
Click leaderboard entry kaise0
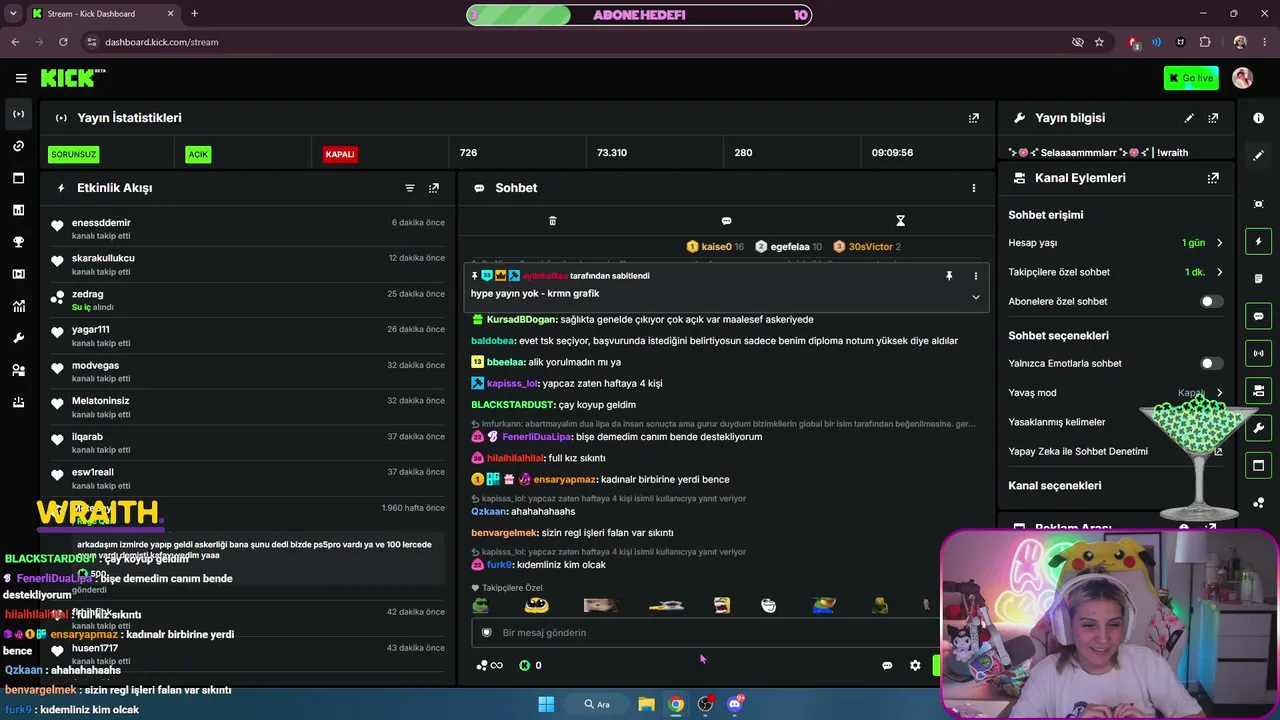[715, 246]
